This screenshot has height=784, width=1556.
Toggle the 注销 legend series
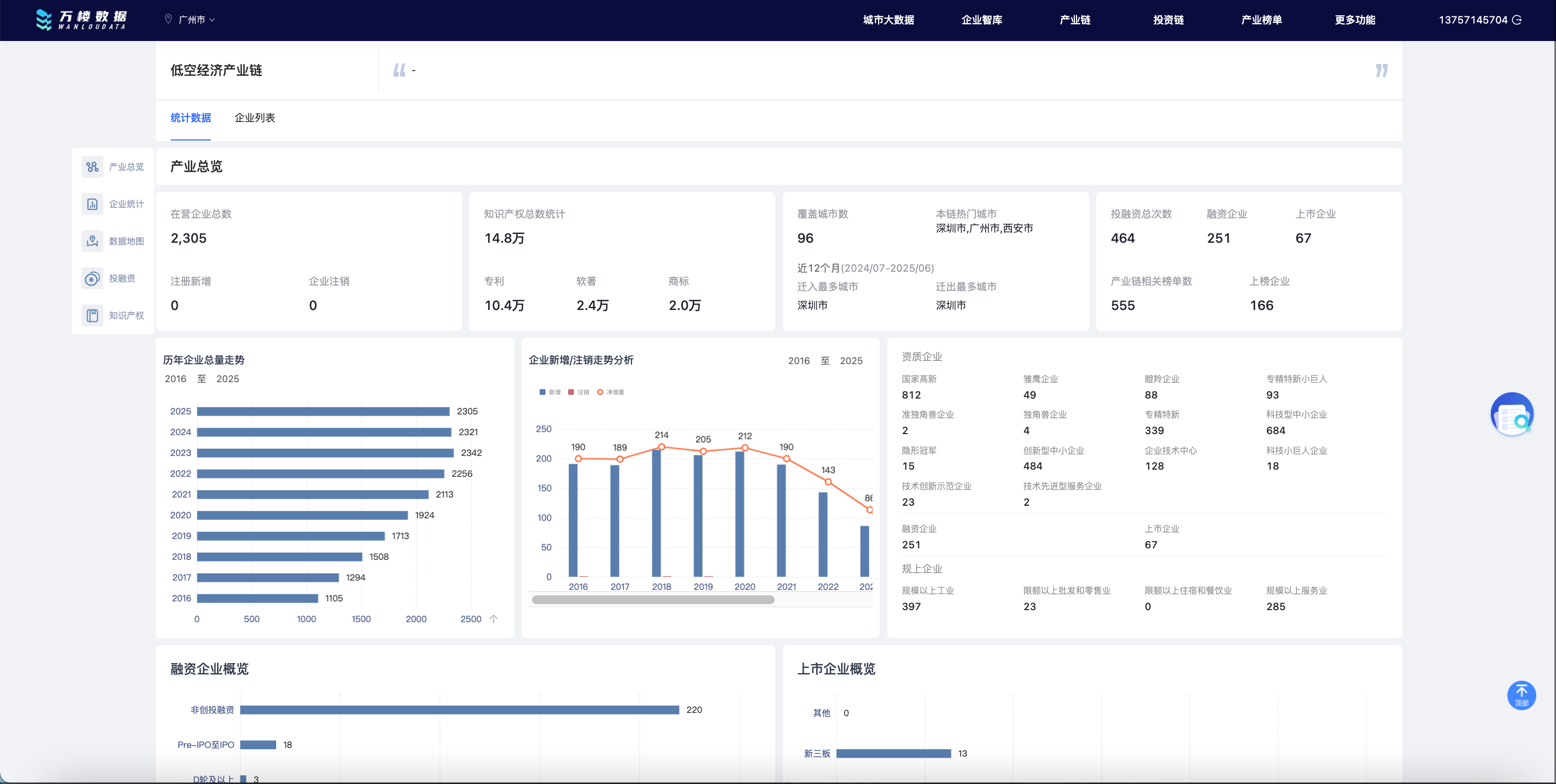tap(578, 392)
